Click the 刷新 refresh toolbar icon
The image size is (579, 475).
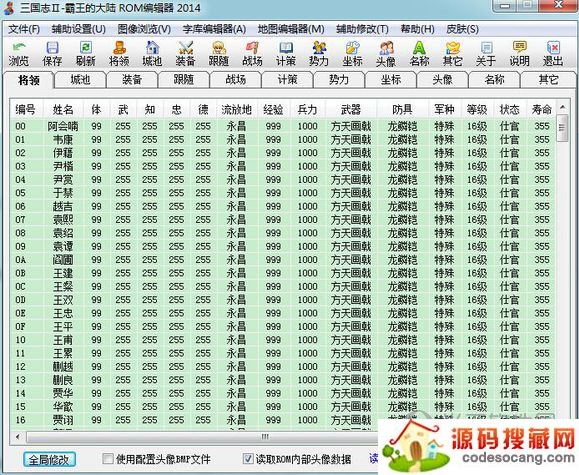85,54
